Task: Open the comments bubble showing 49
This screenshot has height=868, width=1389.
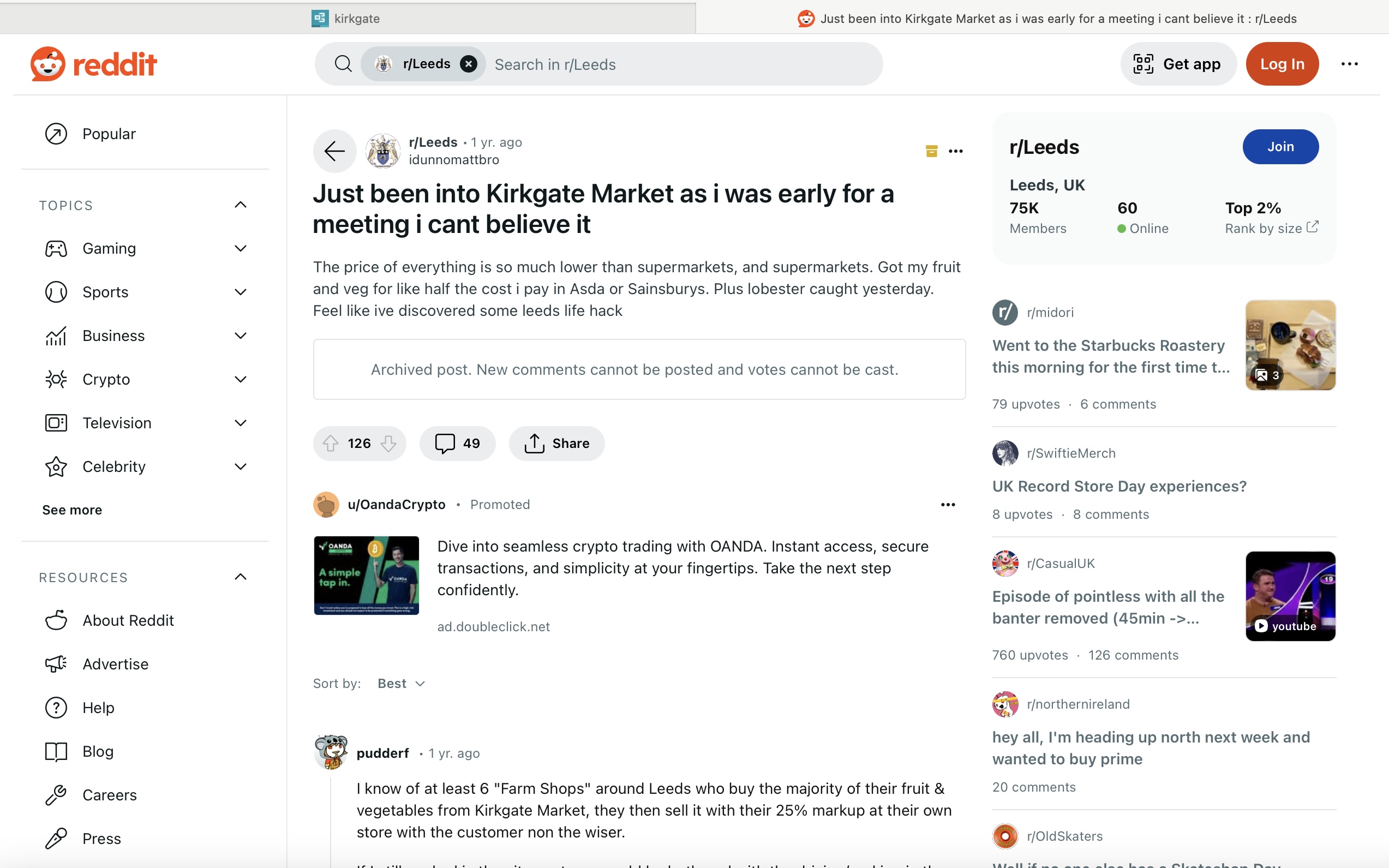Action: (457, 443)
